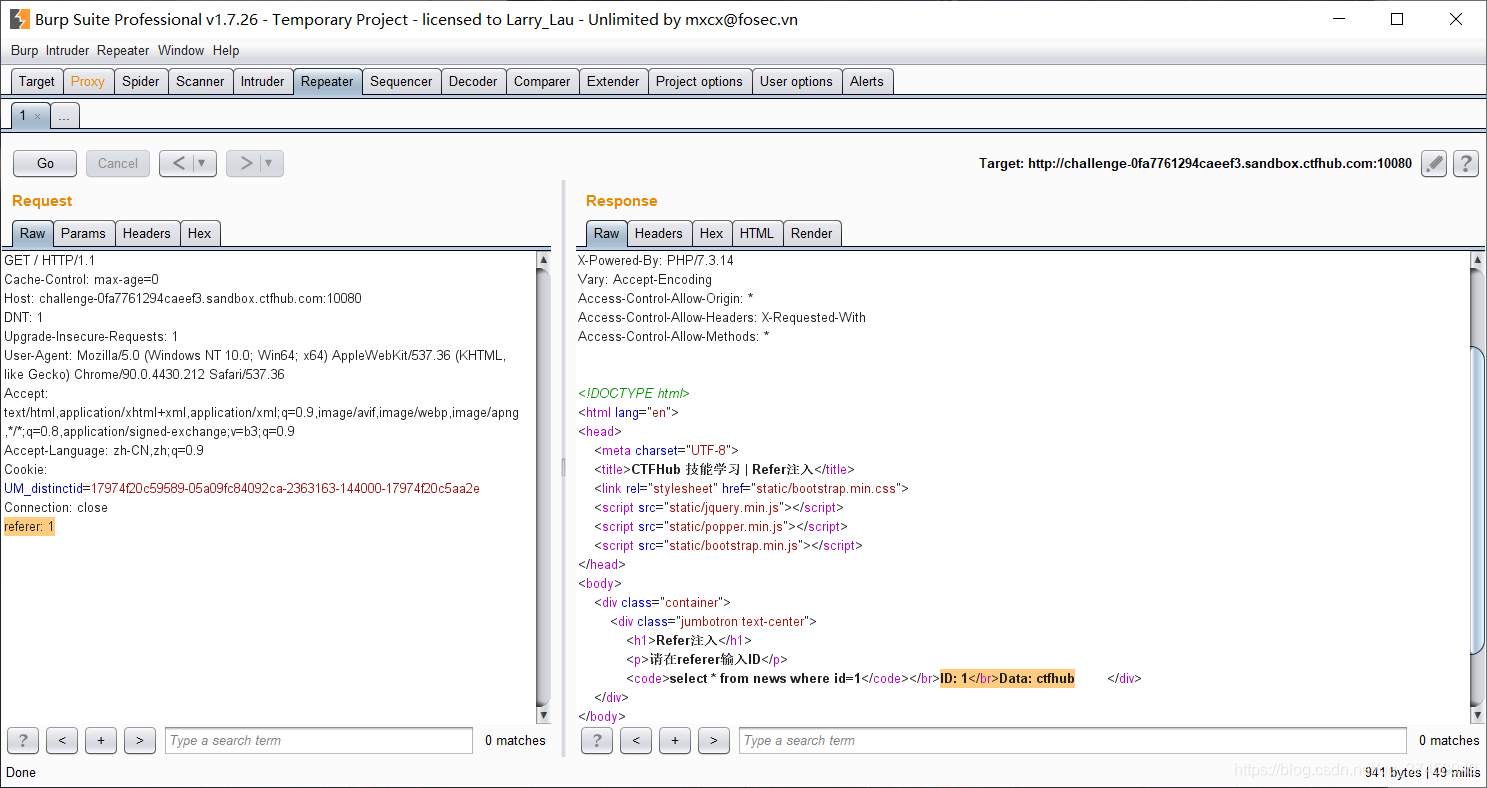Image resolution: width=1487 pixels, height=788 pixels.
Task: Open the Burp menu
Action: click(x=24, y=50)
